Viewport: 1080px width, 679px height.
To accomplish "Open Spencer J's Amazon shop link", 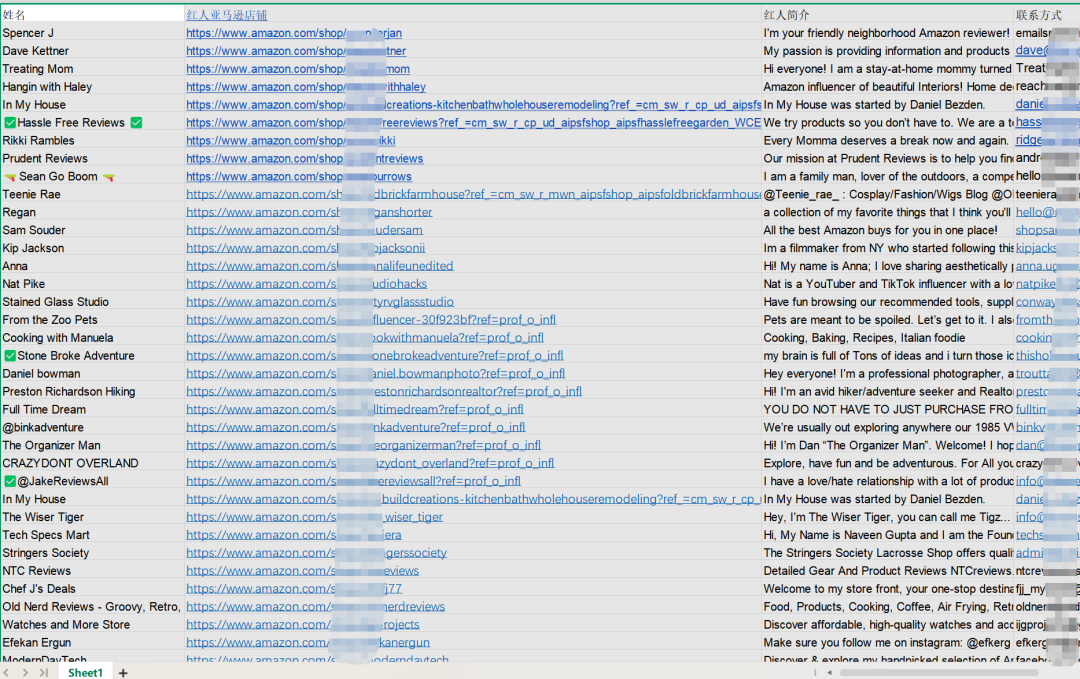I will point(294,33).
